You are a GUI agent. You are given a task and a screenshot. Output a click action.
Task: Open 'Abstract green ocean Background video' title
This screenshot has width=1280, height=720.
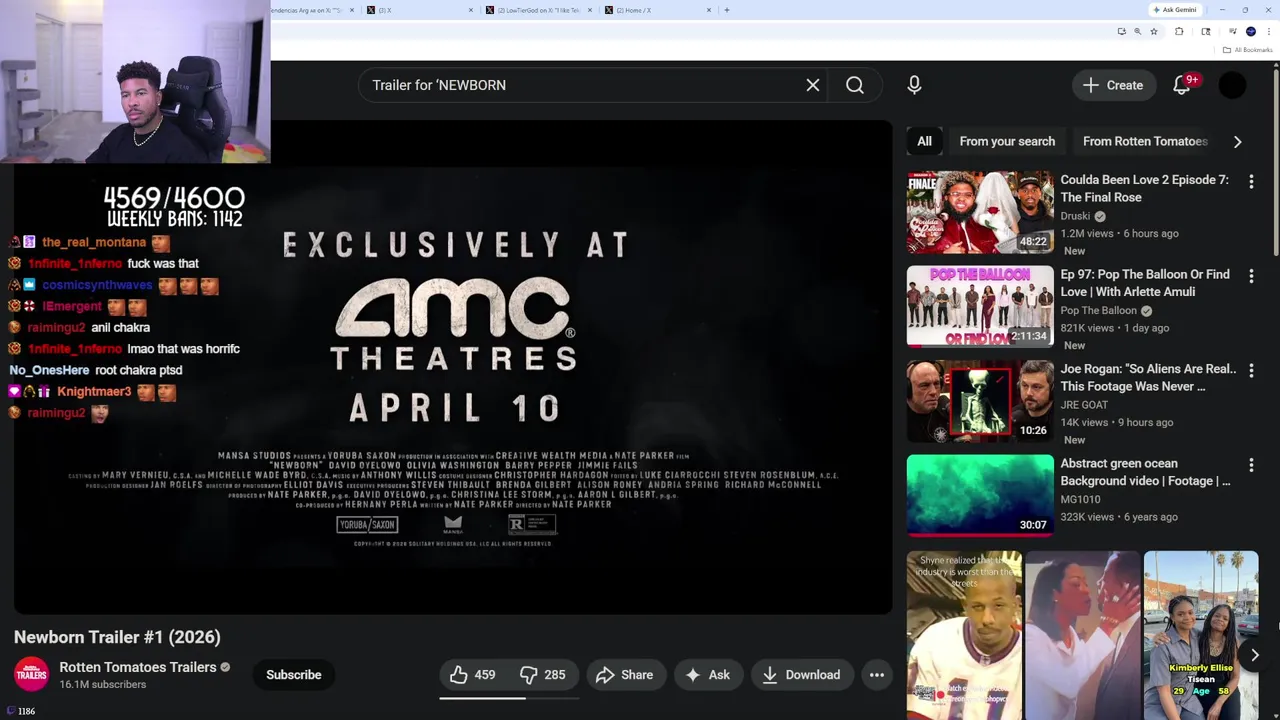click(1146, 472)
